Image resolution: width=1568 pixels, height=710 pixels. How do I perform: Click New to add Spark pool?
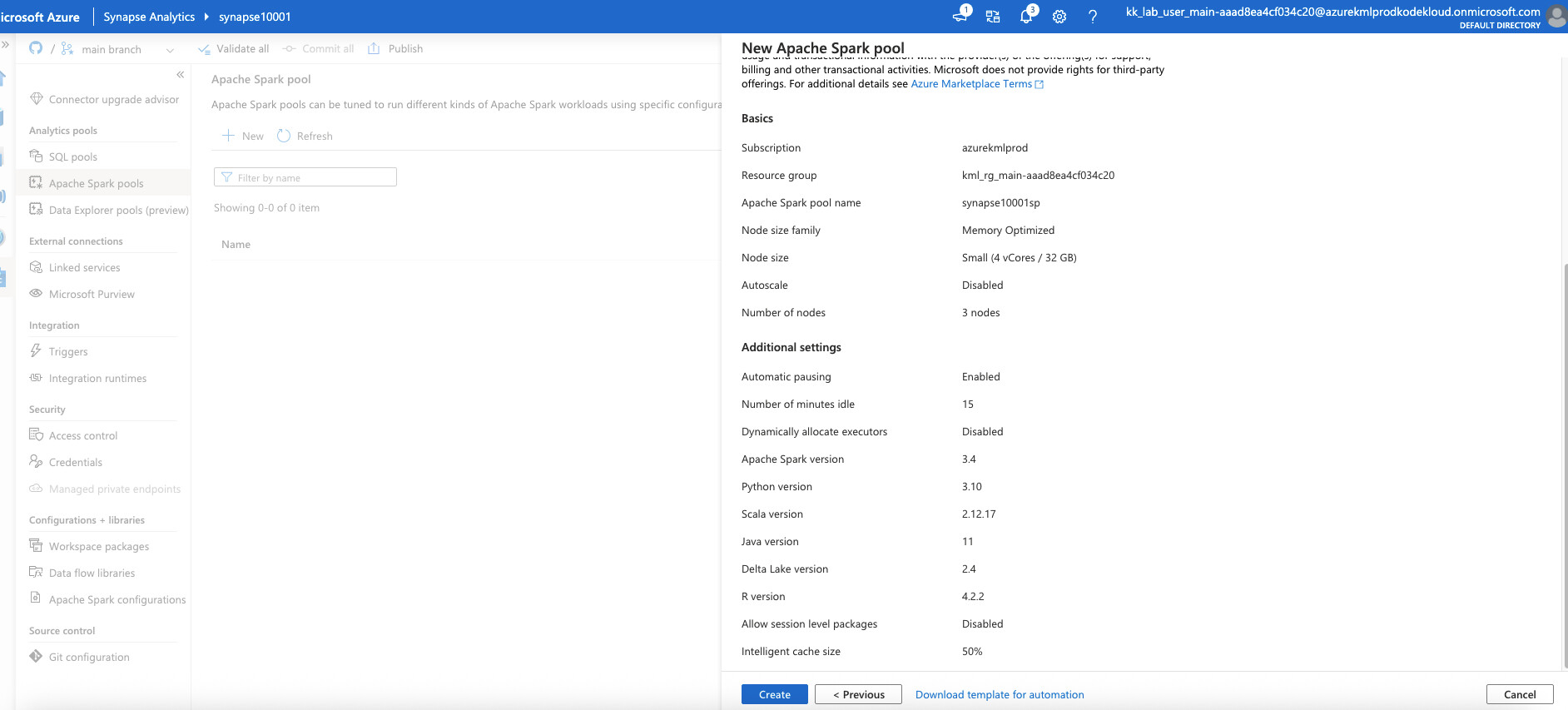pyautogui.click(x=243, y=136)
